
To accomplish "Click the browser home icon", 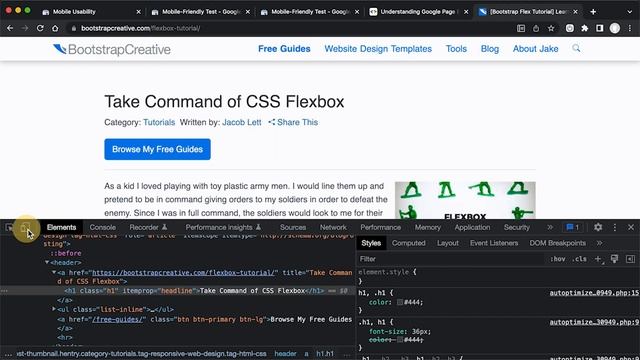I will pyautogui.click(x=55, y=28).
